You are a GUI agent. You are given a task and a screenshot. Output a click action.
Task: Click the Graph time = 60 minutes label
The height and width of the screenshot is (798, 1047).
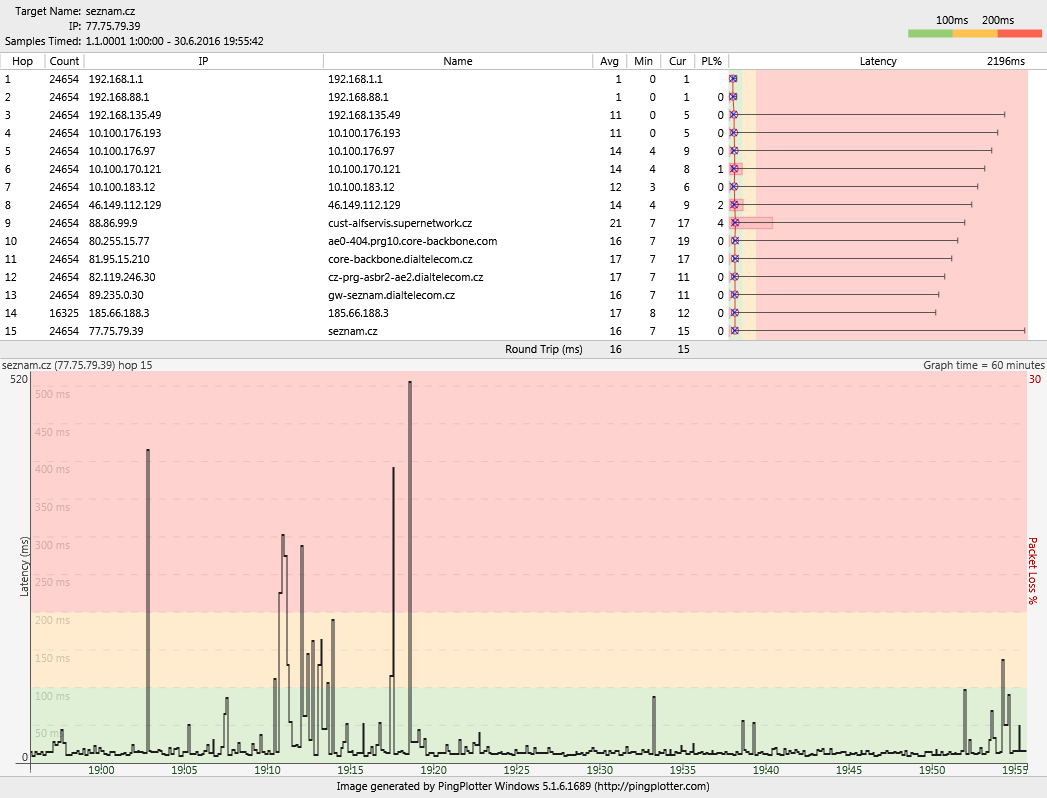[983, 365]
